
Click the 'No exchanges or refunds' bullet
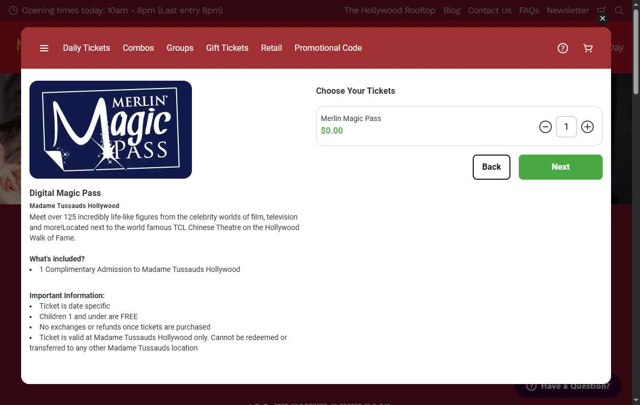click(x=125, y=327)
